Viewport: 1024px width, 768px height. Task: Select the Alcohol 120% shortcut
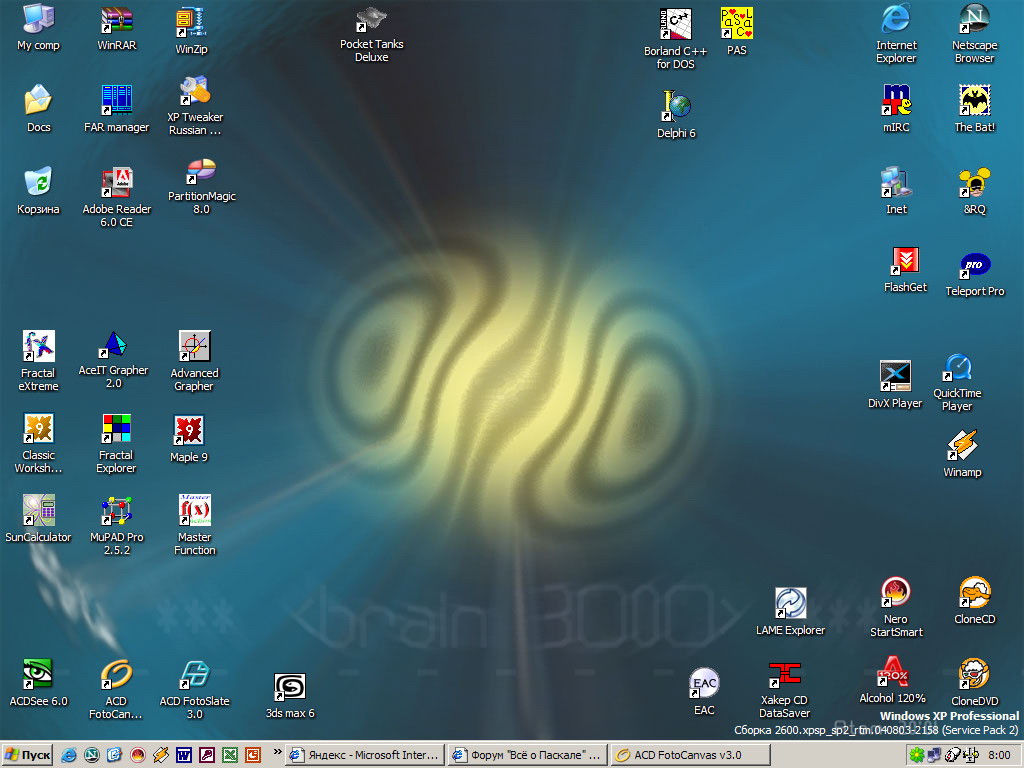pos(891,673)
